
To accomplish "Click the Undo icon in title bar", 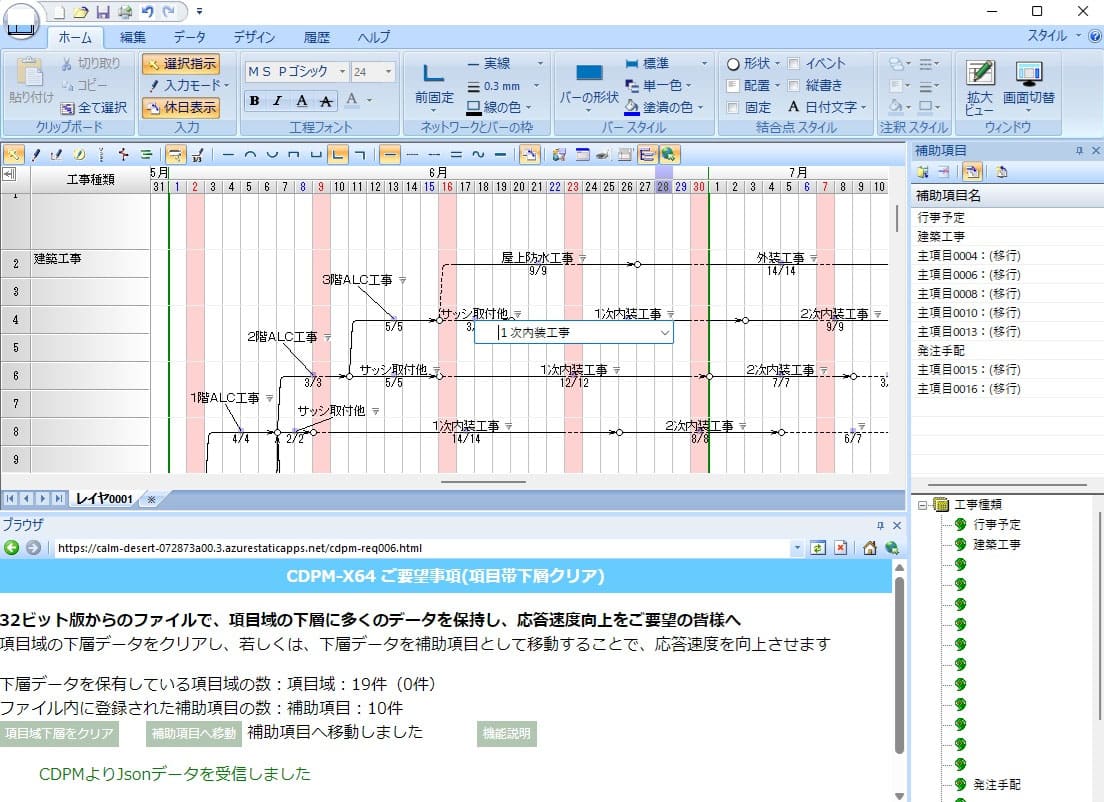I will (147, 12).
